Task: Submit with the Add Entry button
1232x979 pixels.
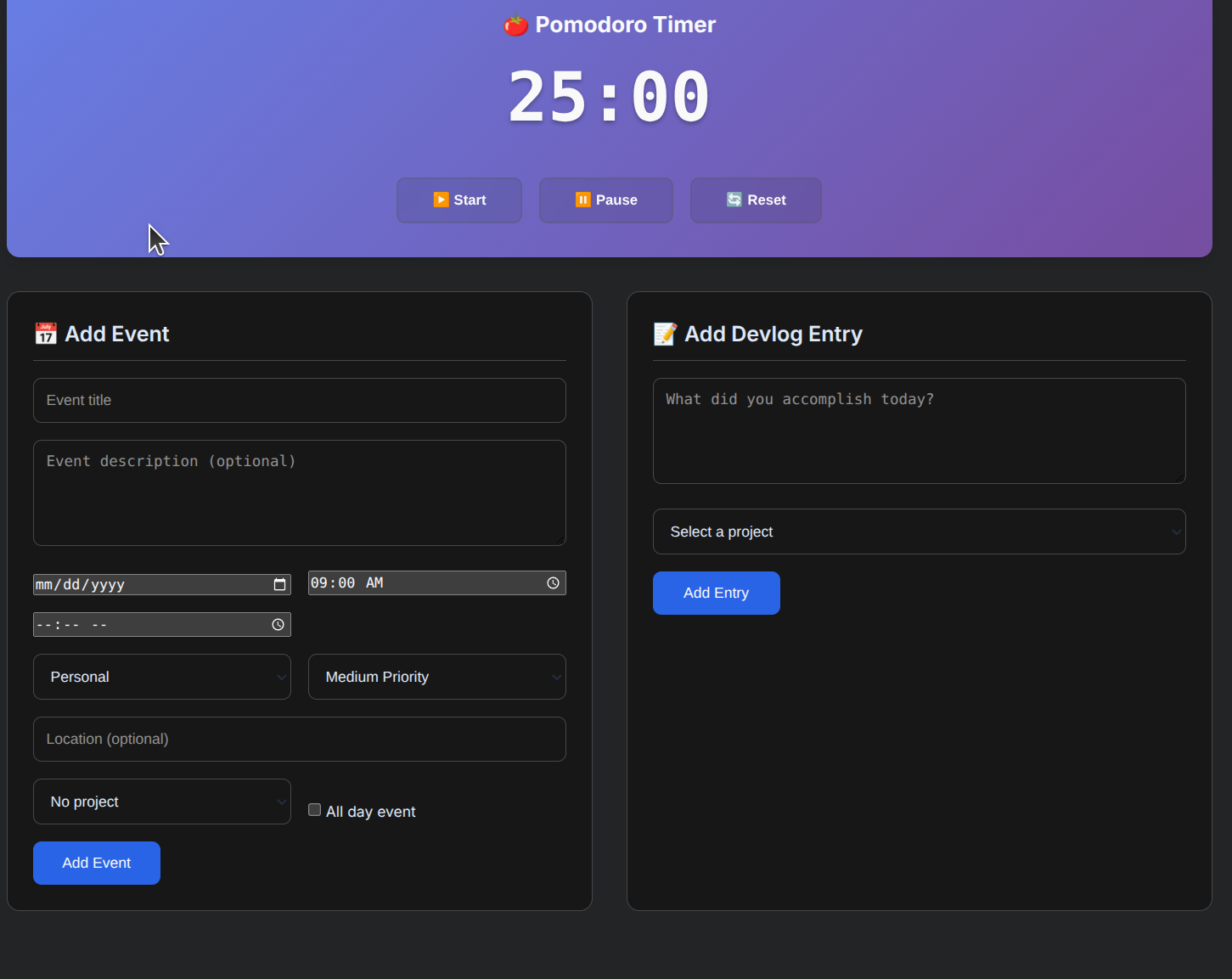Action: click(x=717, y=593)
